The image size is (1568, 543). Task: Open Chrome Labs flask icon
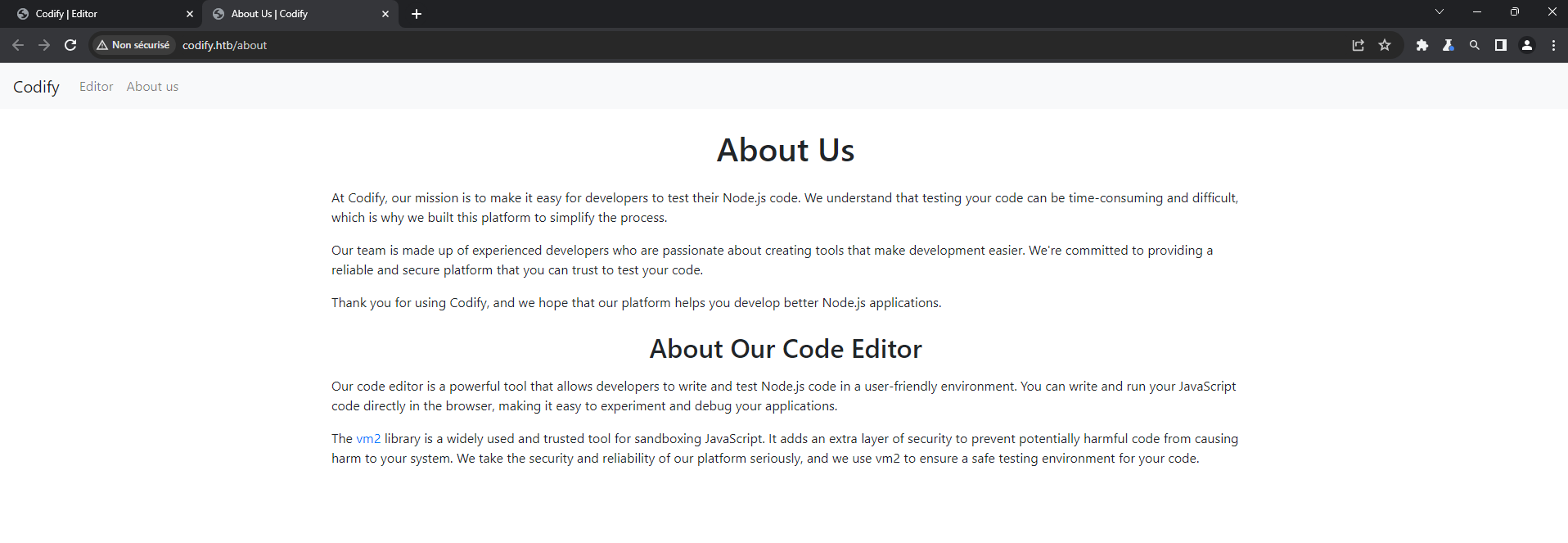[x=1449, y=45]
